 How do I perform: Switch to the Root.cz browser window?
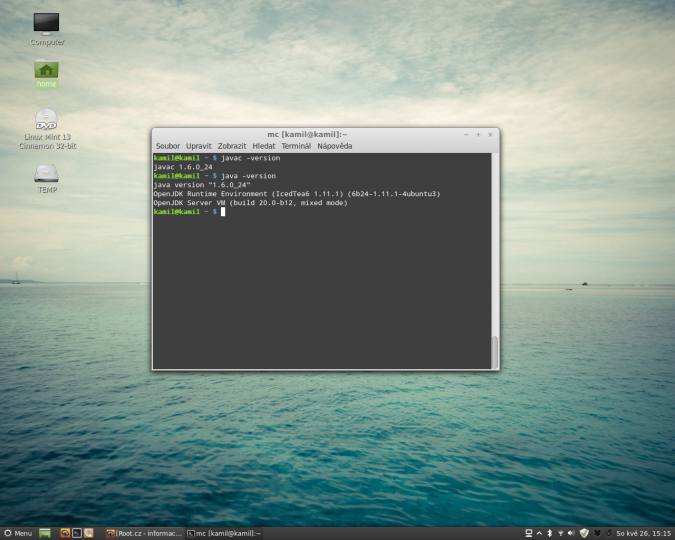pyautogui.click(x=144, y=534)
